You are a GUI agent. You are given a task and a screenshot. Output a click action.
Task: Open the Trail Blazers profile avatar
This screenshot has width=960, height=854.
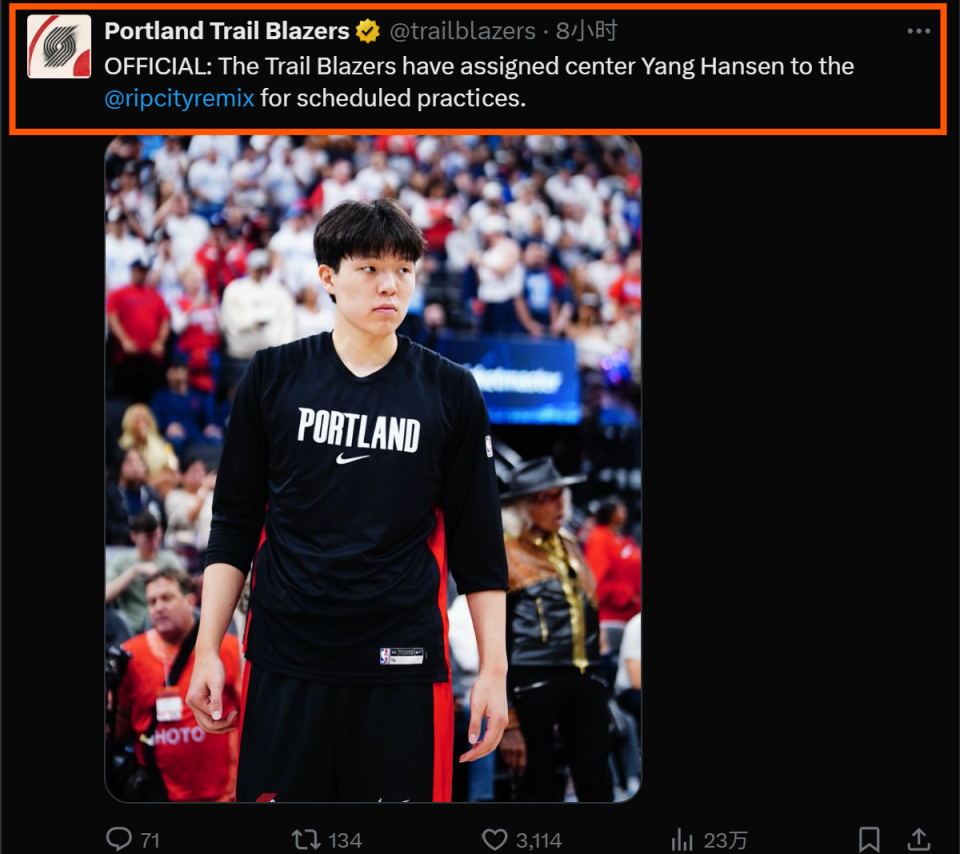click(59, 46)
